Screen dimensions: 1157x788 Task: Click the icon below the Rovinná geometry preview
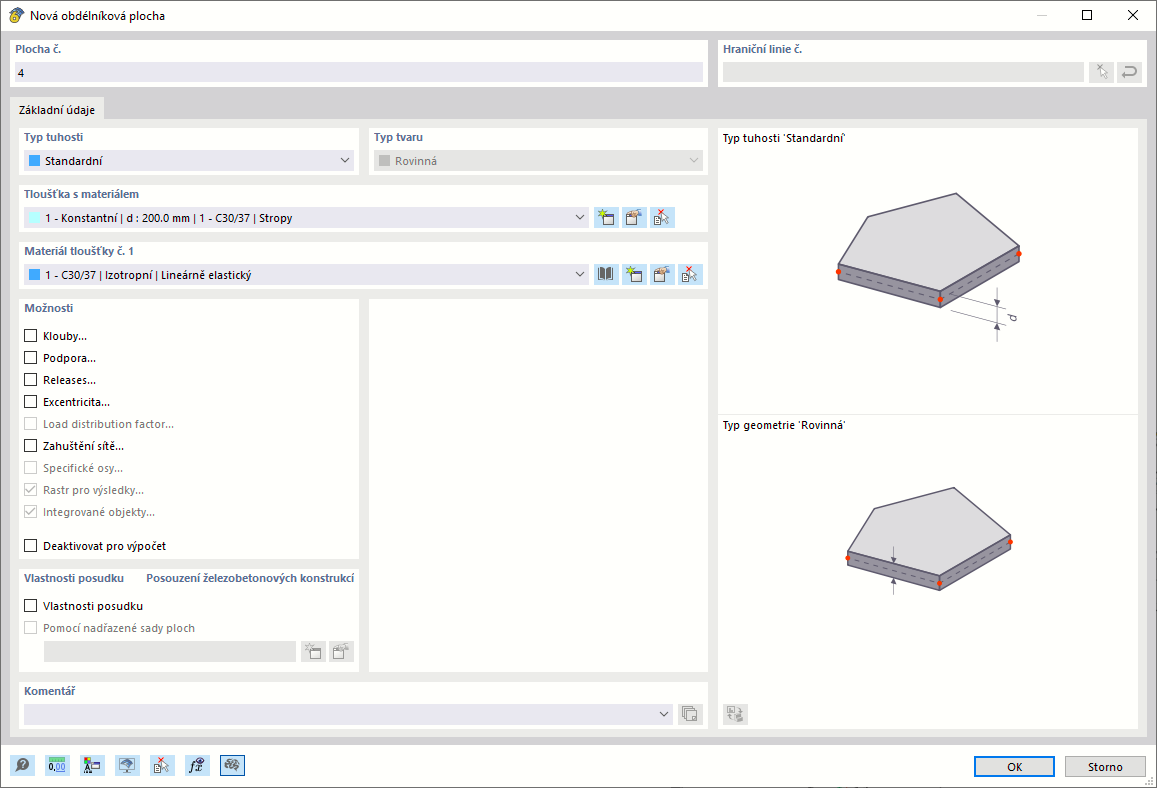[736, 714]
